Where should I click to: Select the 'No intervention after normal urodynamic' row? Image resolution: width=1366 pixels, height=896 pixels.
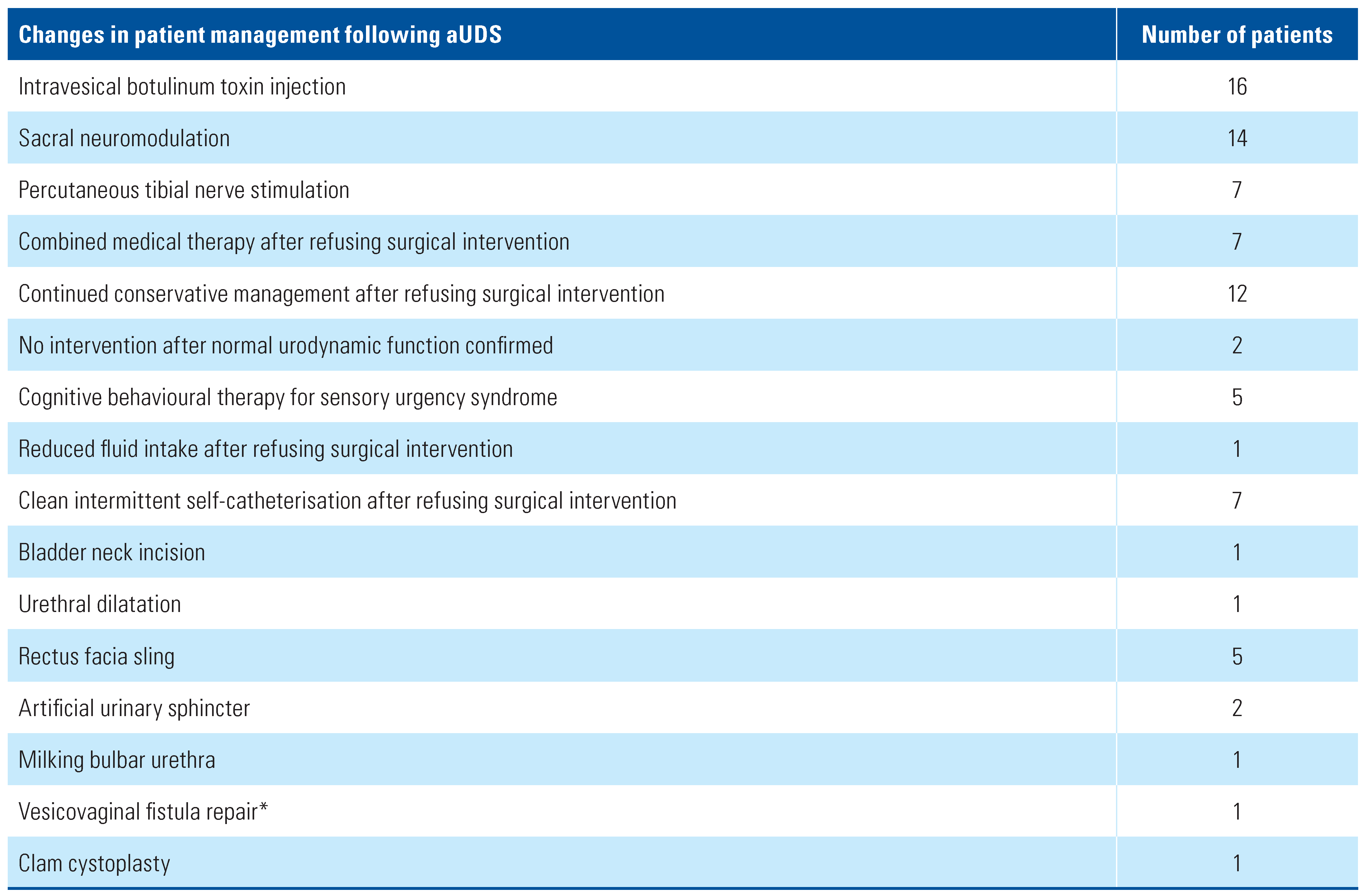tap(286, 346)
